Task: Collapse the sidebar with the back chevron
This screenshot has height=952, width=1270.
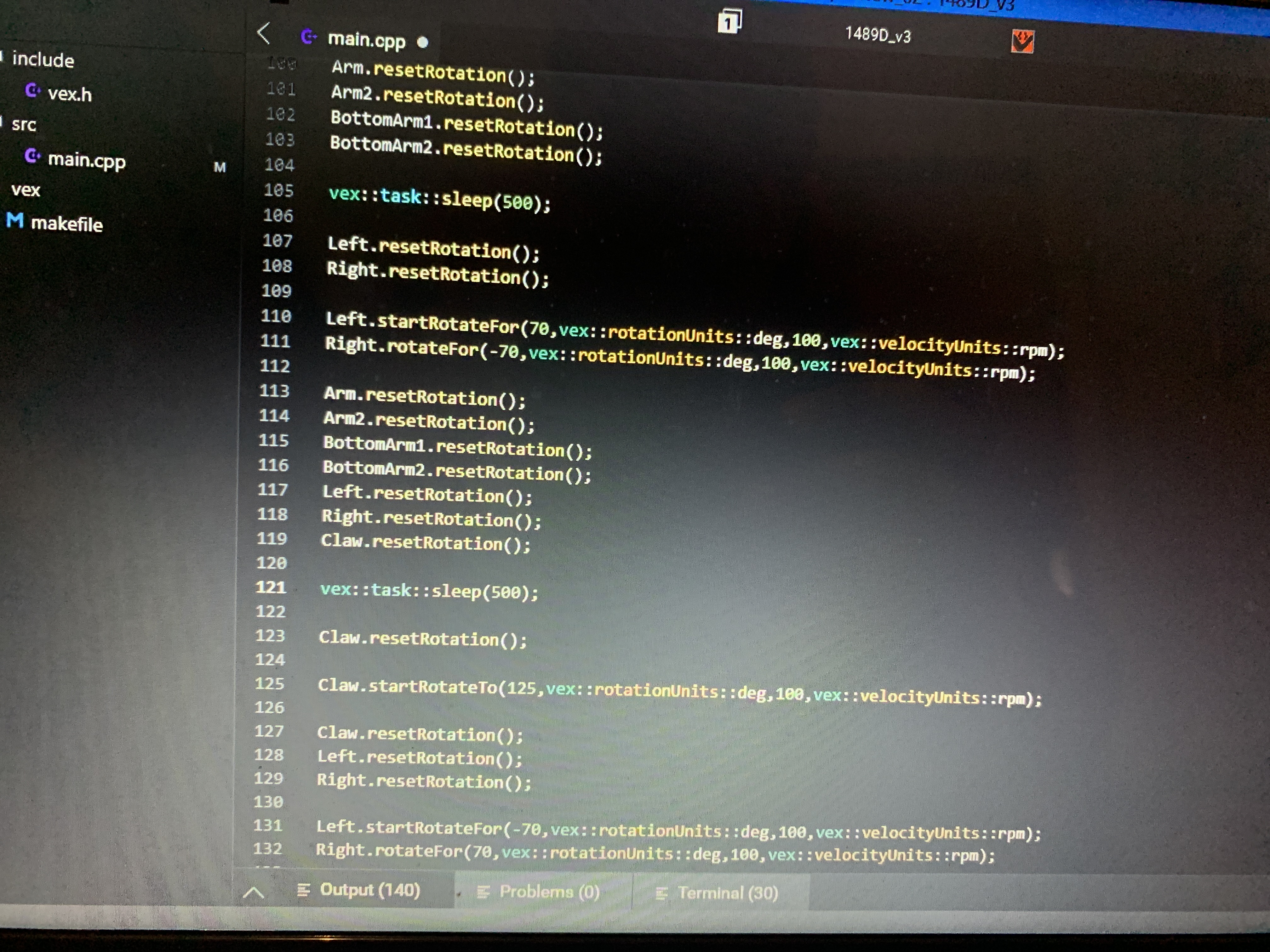Action: pyautogui.click(x=264, y=33)
